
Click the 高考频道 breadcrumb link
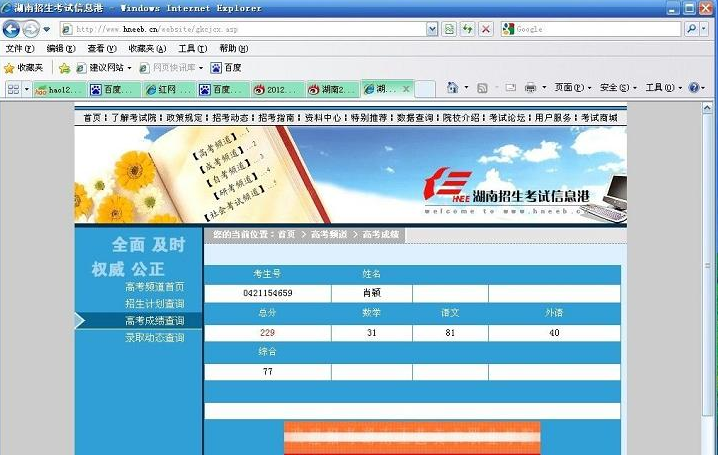pos(329,235)
